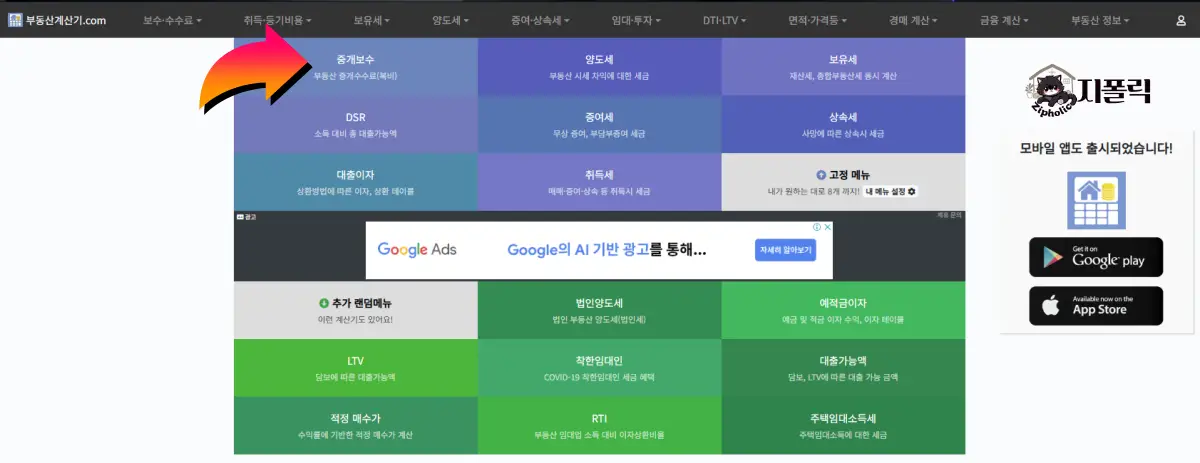Screen dimensions: 1200x463
Task: Expand the 보유세 dropdown menu
Action: (372, 20)
